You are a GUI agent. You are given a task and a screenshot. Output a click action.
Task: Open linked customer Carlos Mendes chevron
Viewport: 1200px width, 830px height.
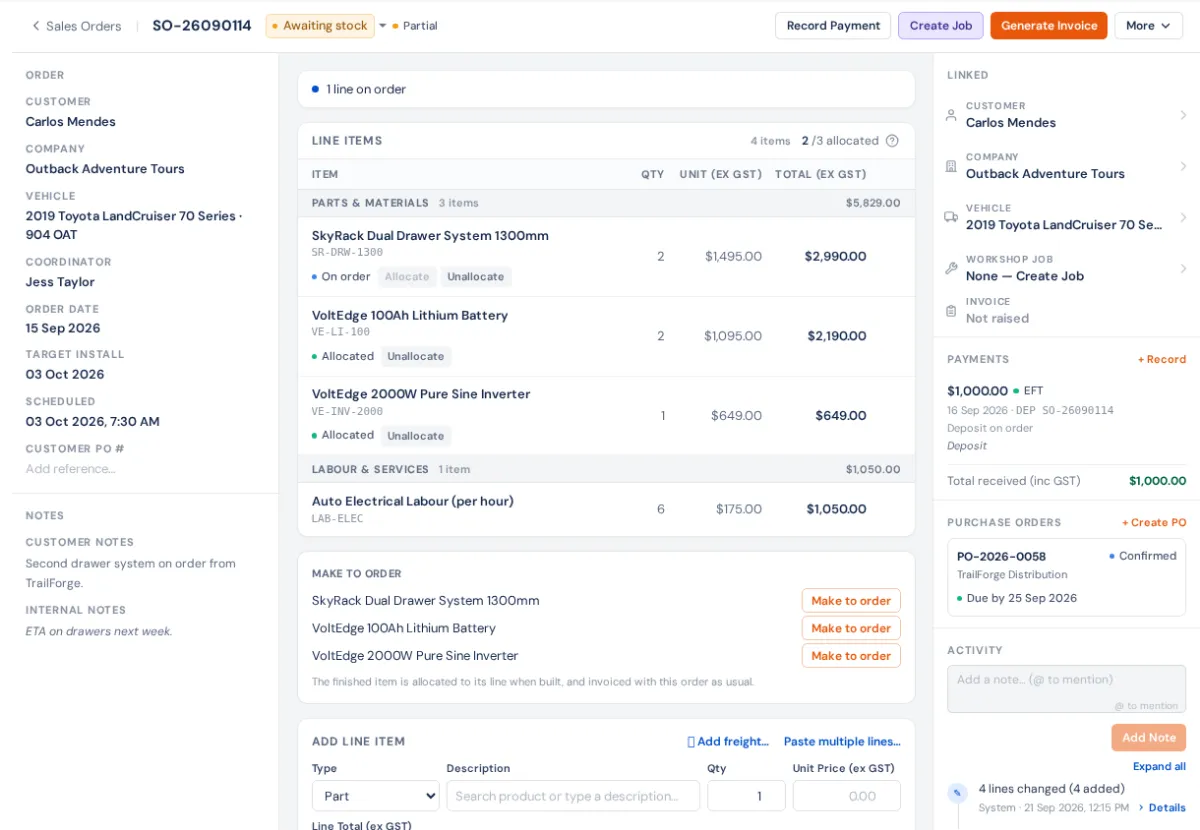click(1183, 115)
